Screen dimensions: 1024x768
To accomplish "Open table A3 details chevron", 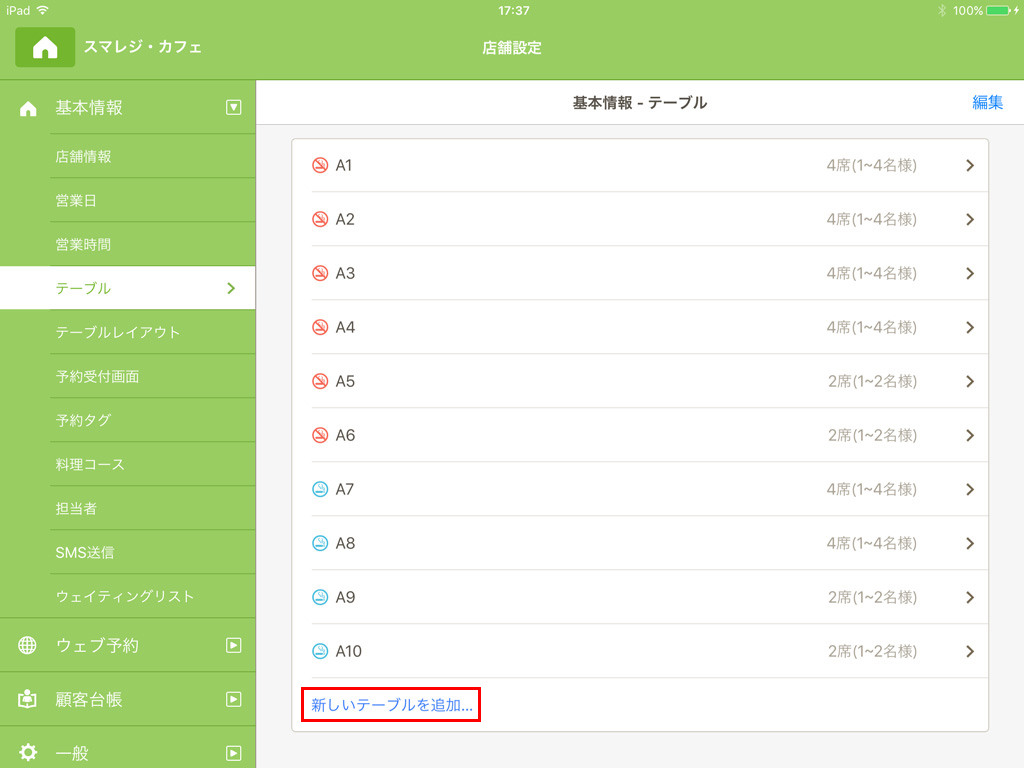I will (x=970, y=273).
